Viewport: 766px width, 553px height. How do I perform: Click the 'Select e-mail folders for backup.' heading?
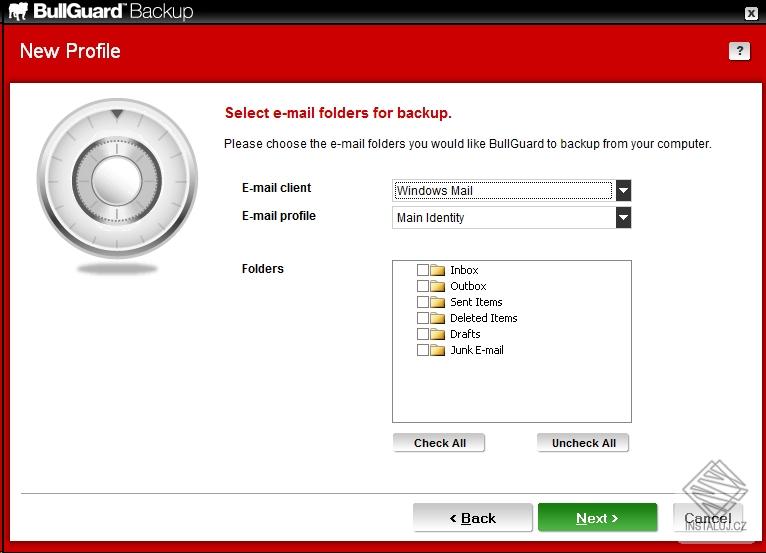click(338, 113)
